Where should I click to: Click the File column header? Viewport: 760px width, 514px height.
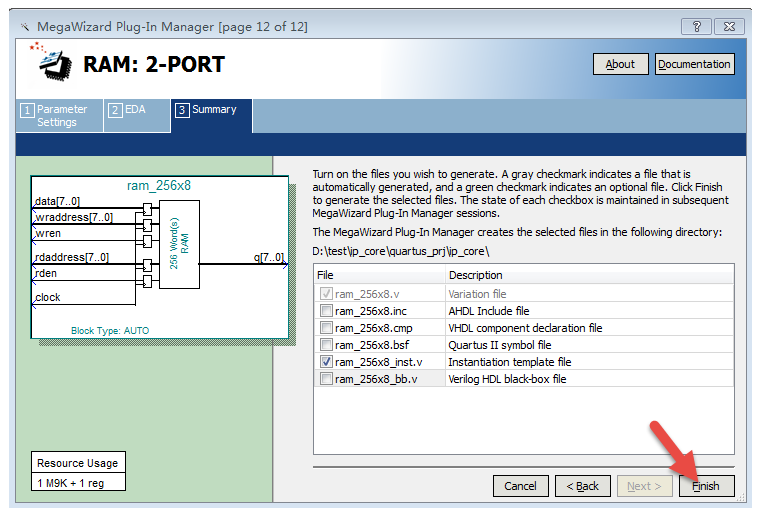point(379,275)
